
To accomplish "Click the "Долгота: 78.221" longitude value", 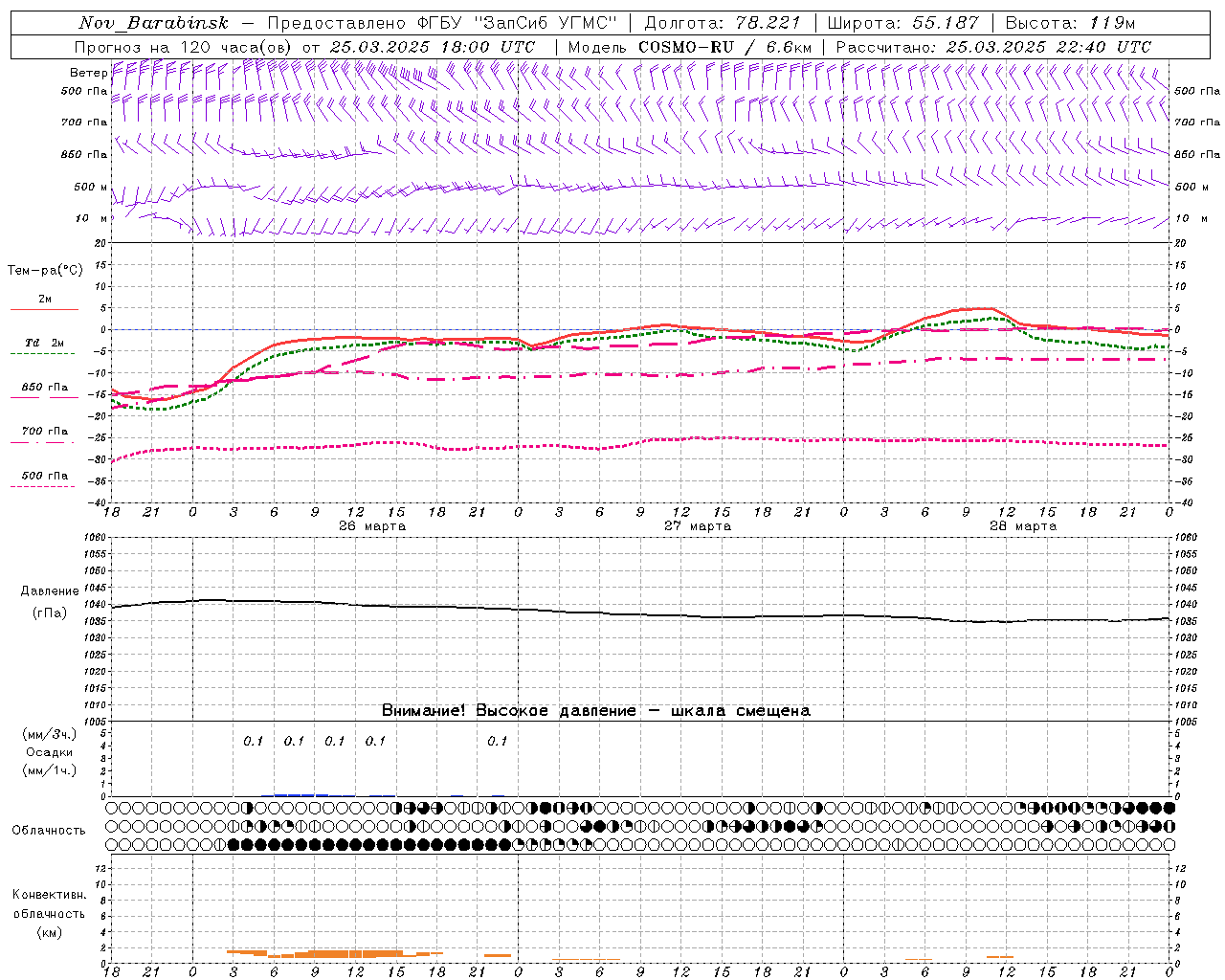I will point(725,23).
